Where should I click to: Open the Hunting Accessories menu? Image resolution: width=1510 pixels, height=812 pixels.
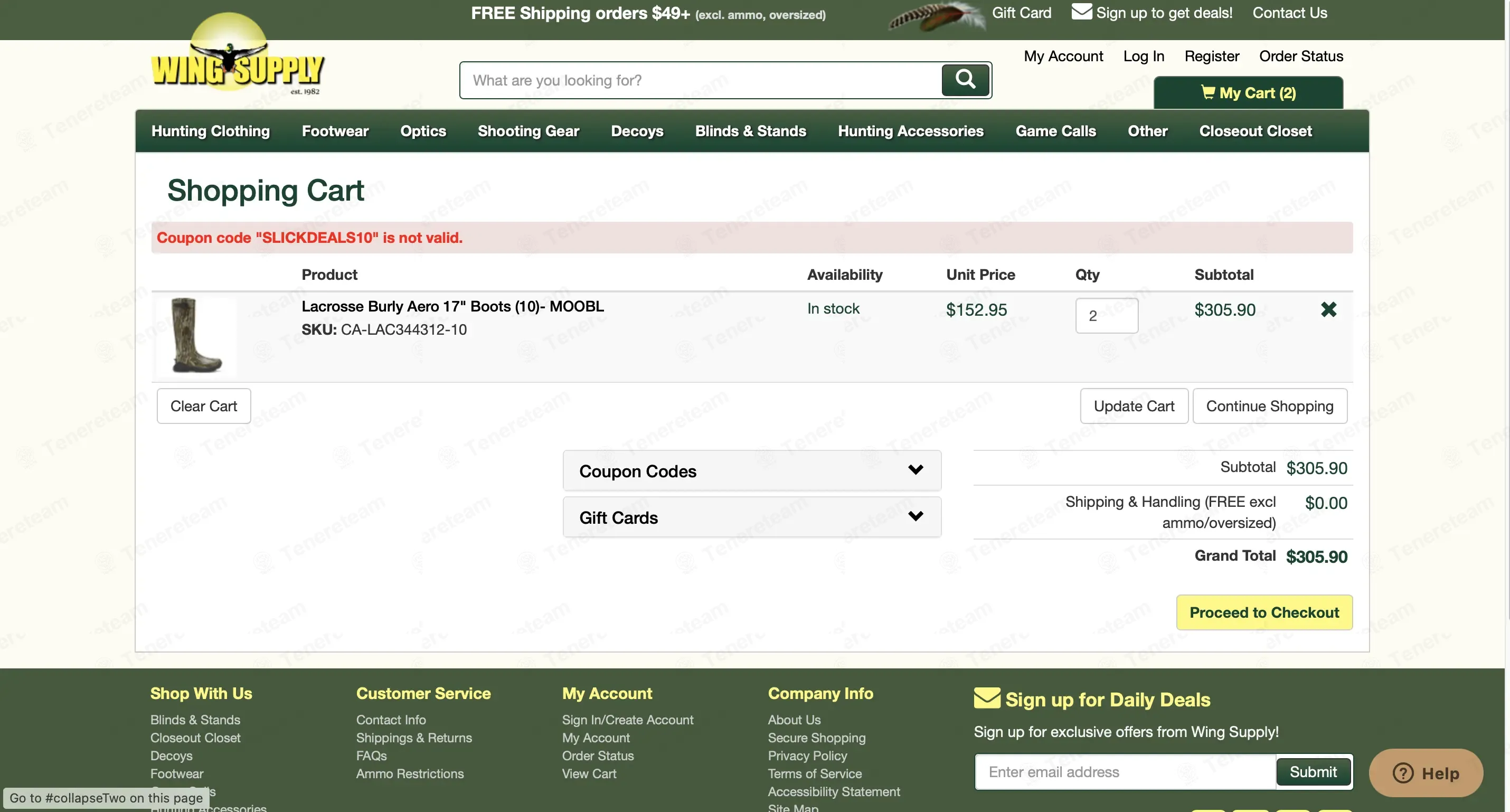[x=911, y=131]
